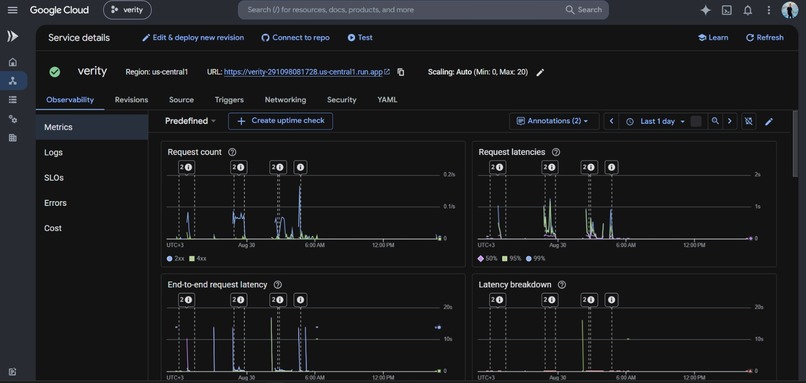
Task: Open the Gemini sparkle assistant icon
Action: click(x=706, y=10)
